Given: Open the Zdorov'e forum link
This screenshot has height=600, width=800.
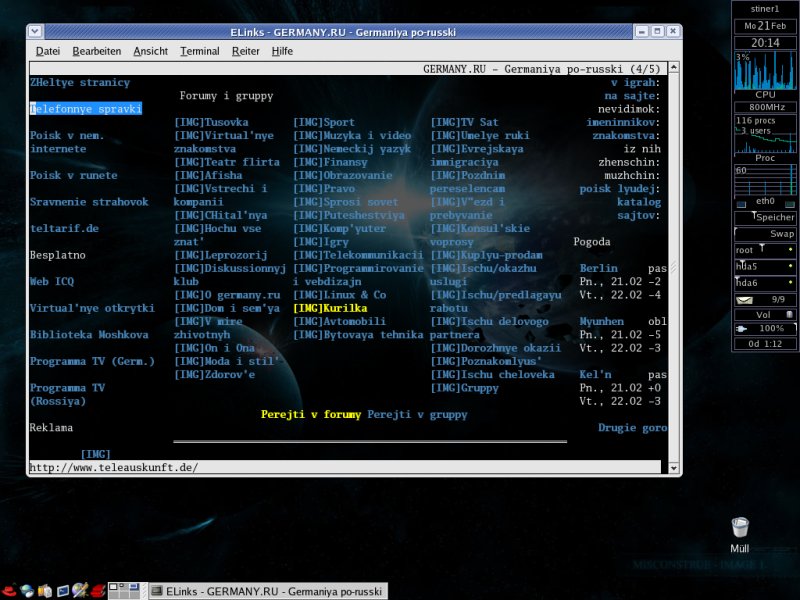Looking at the screenshot, I should (x=214, y=374).
